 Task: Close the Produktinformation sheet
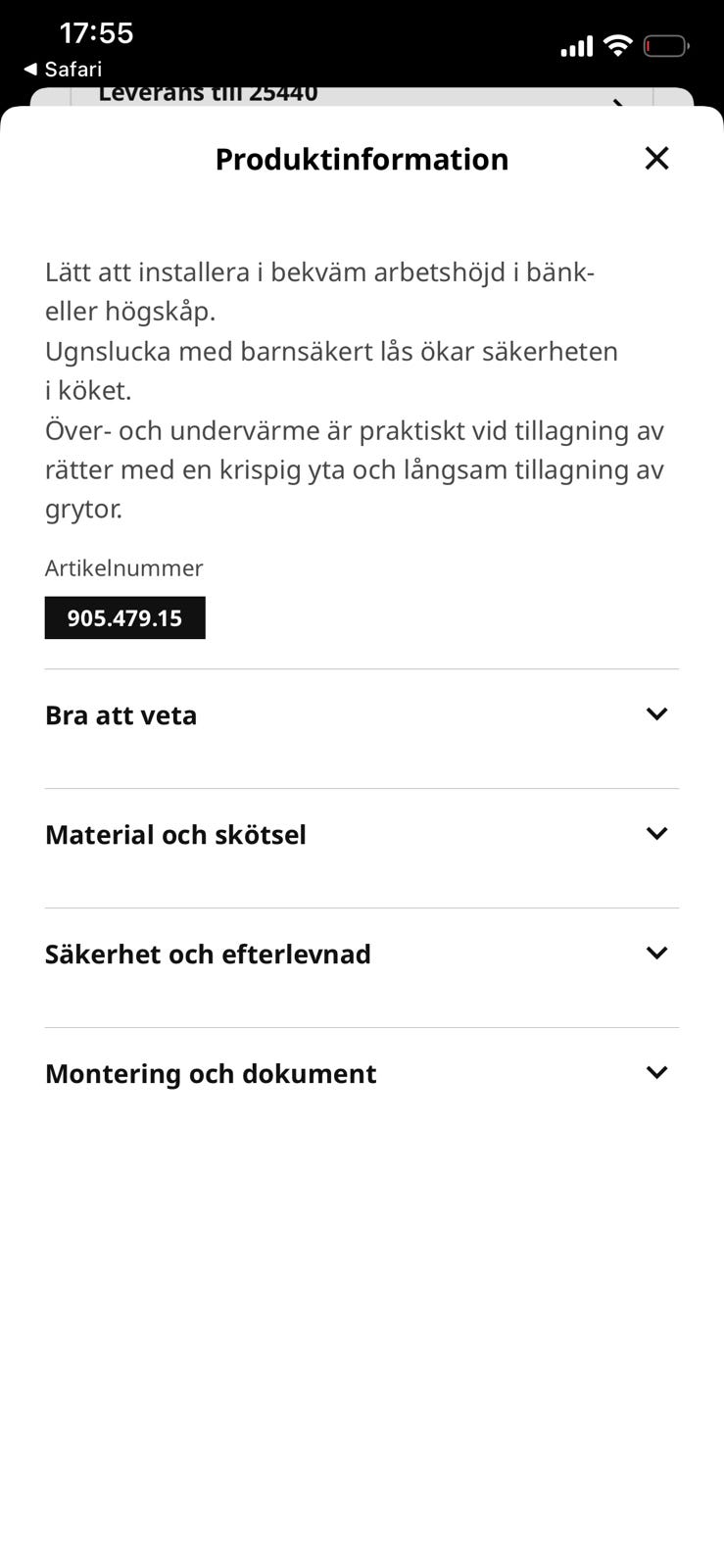[x=656, y=158]
